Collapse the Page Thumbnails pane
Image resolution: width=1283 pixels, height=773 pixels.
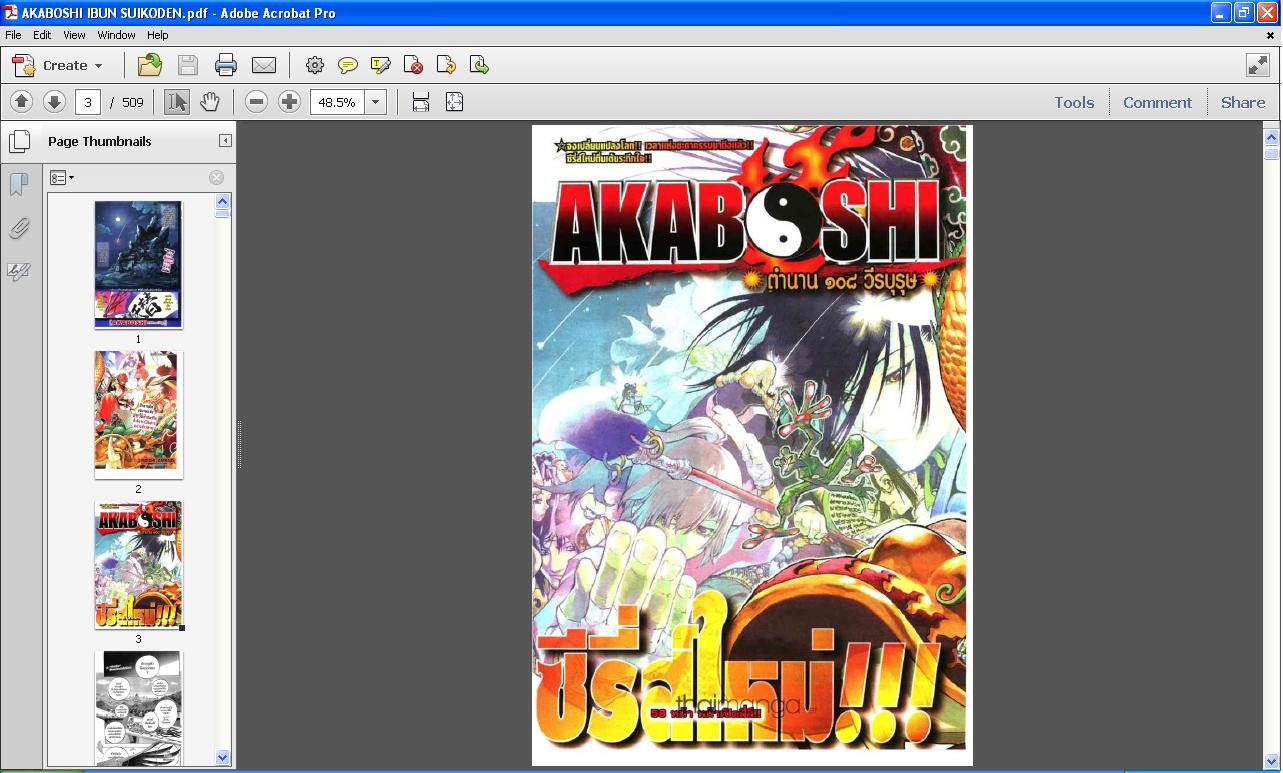coord(225,141)
